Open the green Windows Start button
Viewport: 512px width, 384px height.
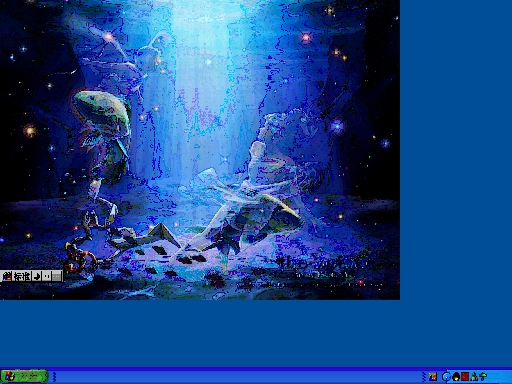24,376
